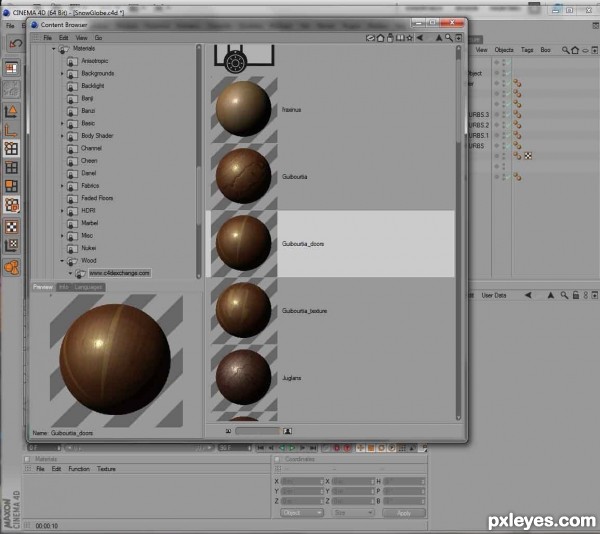600x534 pixels.
Task: Expand the Backgrounds folder
Action: (x=62, y=73)
